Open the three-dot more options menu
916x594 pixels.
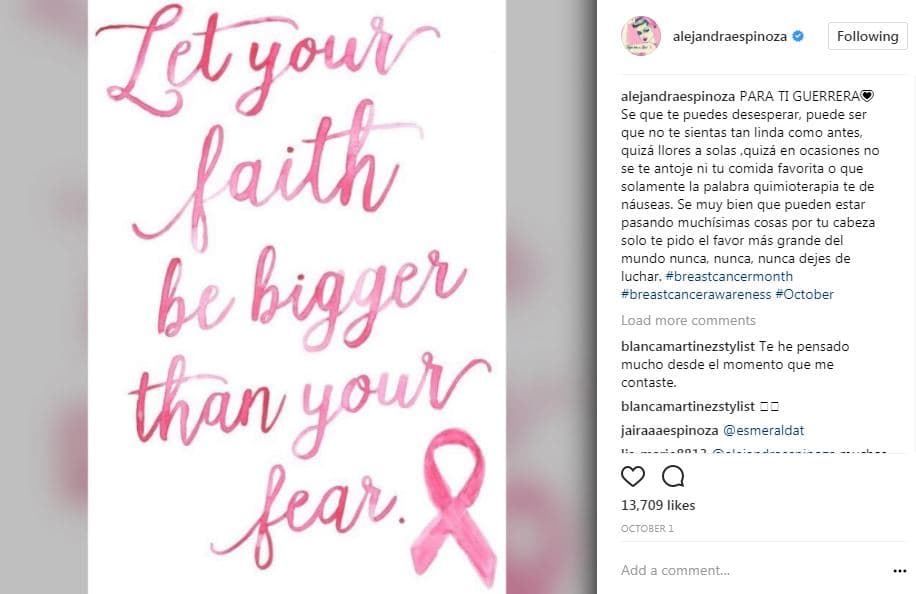pyautogui.click(x=900, y=571)
